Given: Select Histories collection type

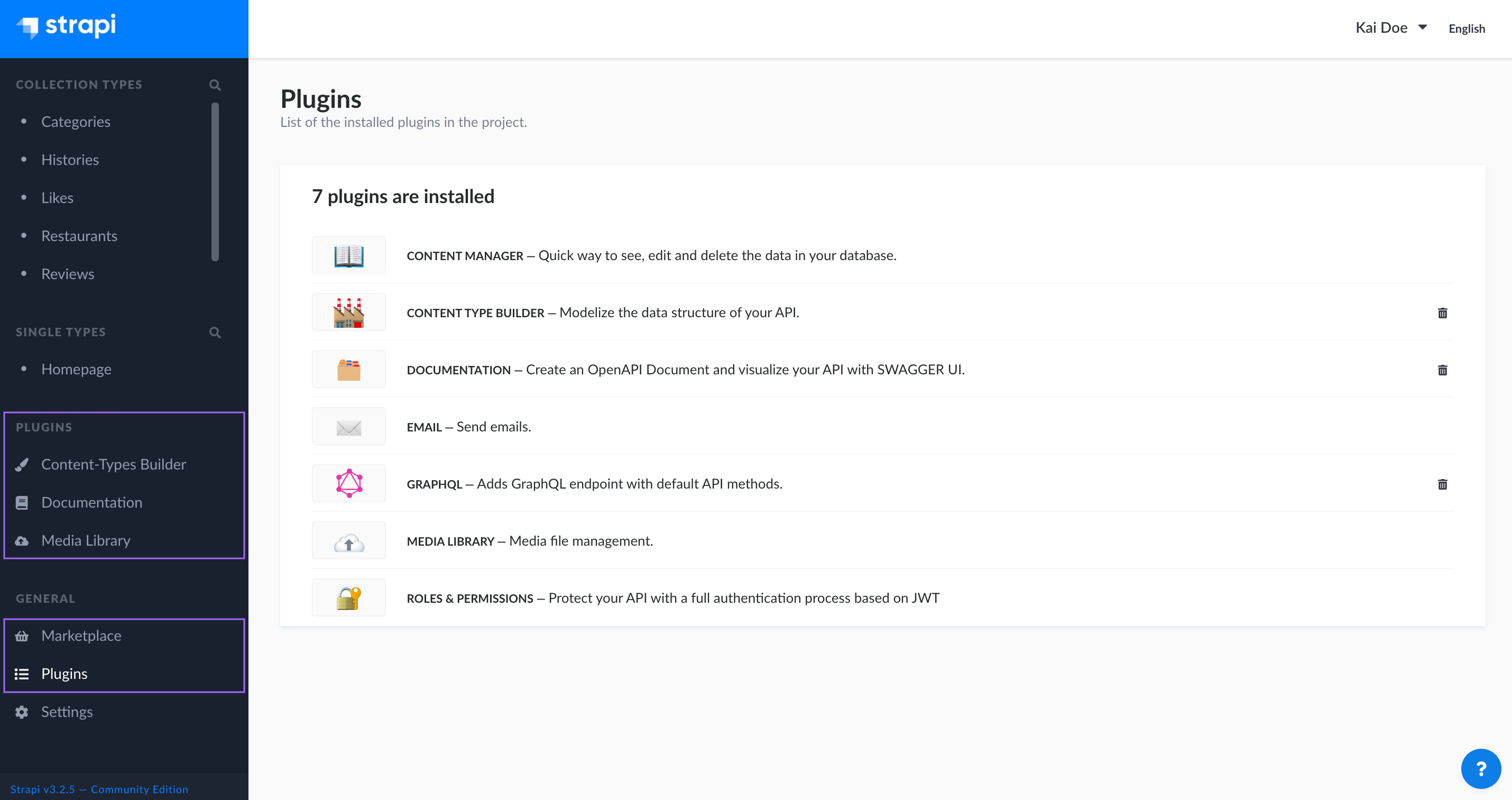Looking at the screenshot, I should 69,158.
